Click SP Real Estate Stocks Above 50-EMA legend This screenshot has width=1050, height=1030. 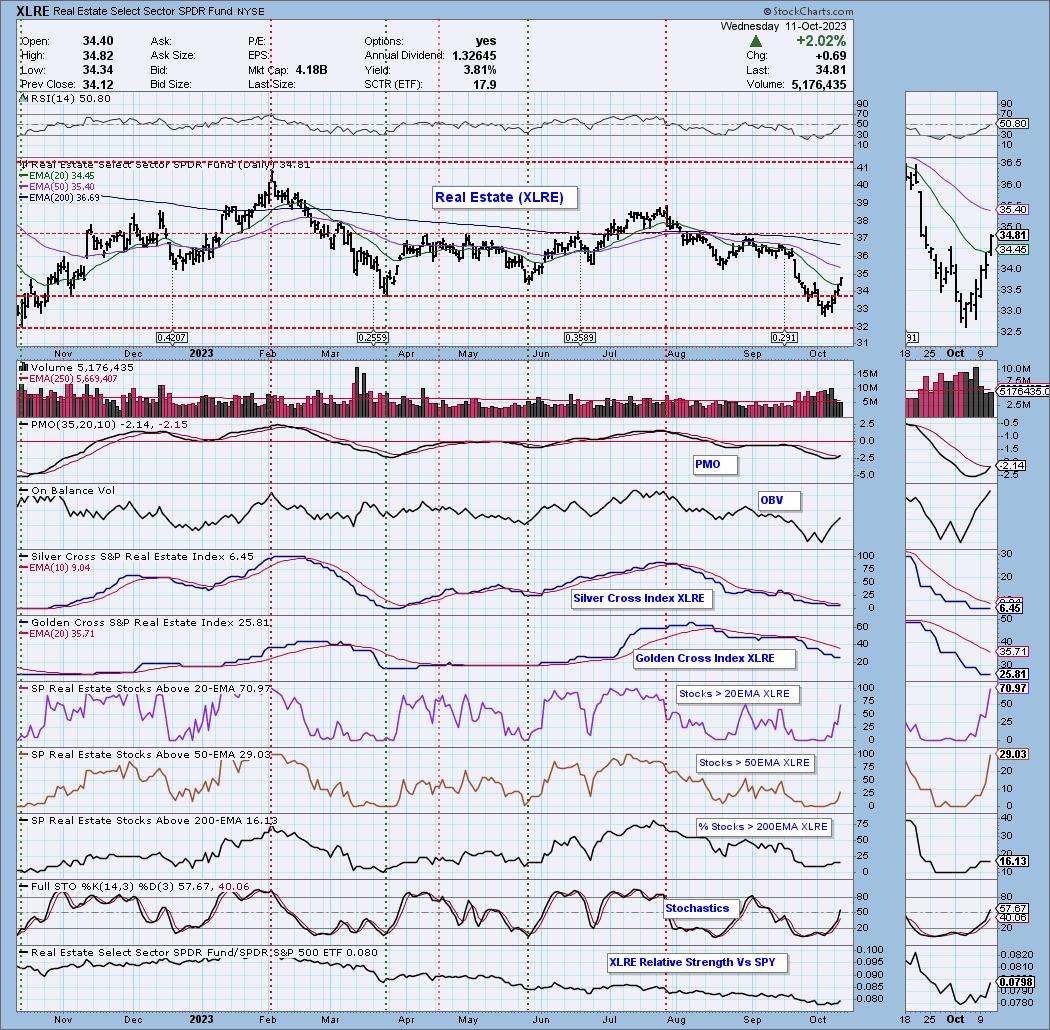pyautogui.click(x=145, y=754)
